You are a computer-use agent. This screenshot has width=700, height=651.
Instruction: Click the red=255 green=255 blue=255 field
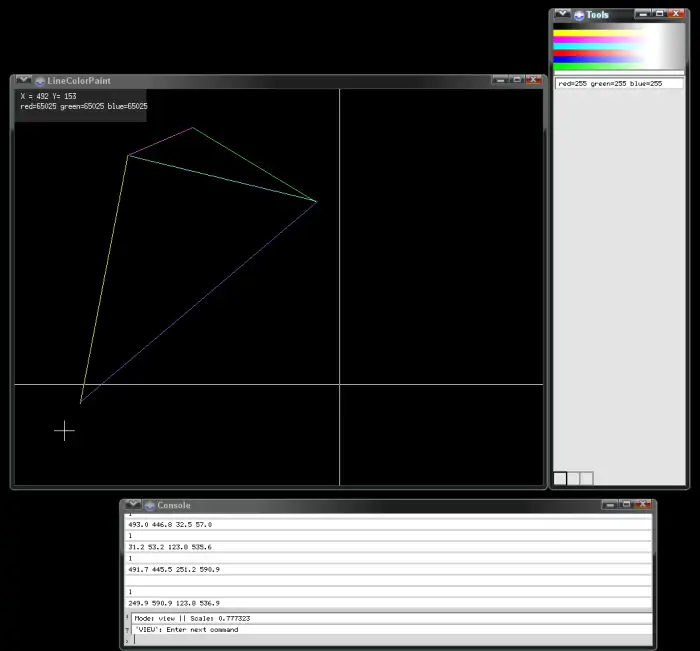pyautogui.click(x=619, y=83)
